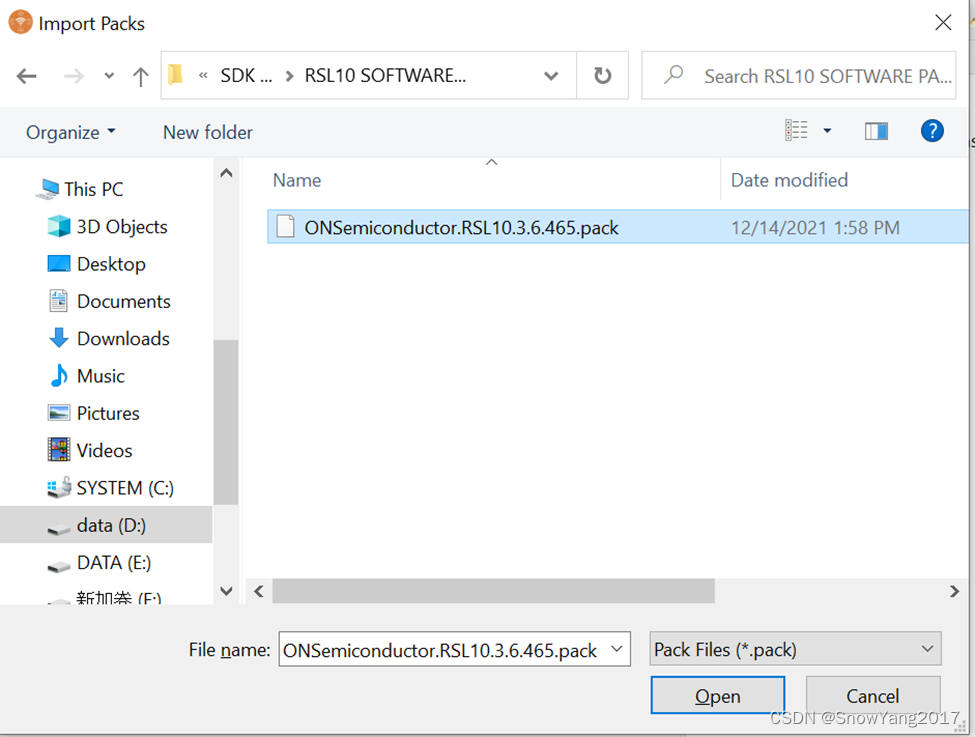This screenshot has width=975, height=737.
Task: Click the This PC computer icon
Action: click(x=47, y=189)
